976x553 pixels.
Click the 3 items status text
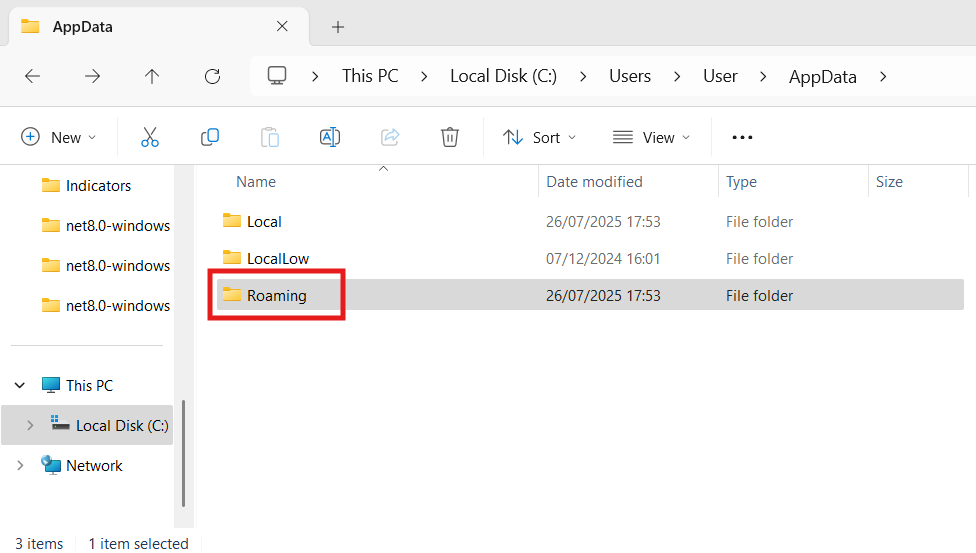point(39,544)
